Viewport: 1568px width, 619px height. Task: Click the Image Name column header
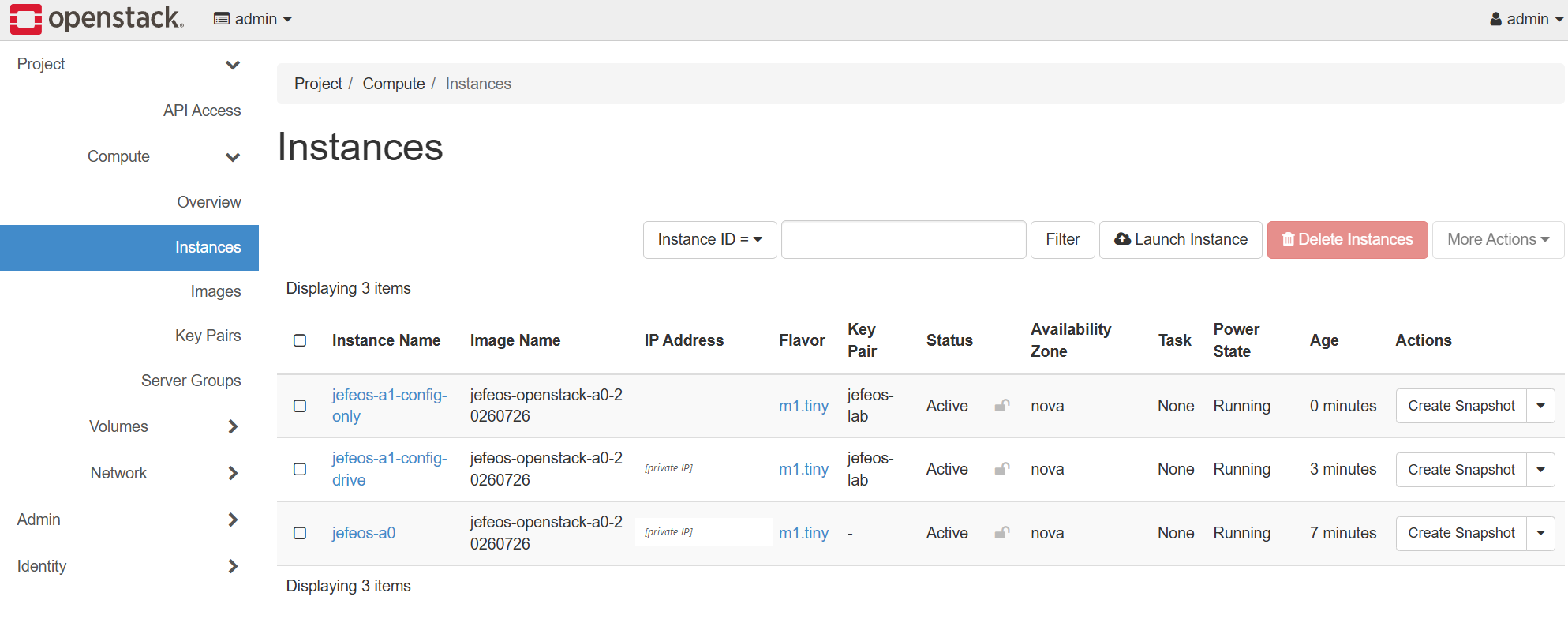click(x=515, y=340)
